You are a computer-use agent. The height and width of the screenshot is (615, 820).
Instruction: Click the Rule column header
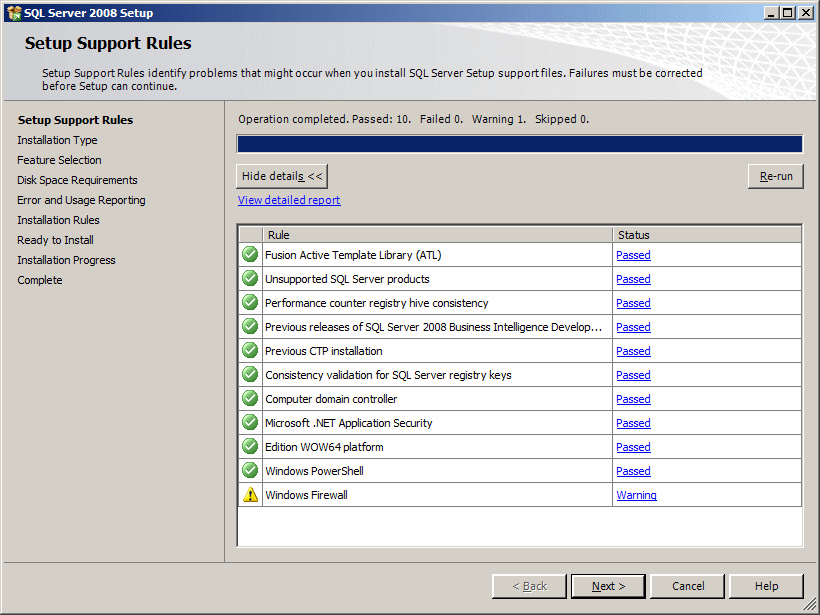[x=437, y=235]
